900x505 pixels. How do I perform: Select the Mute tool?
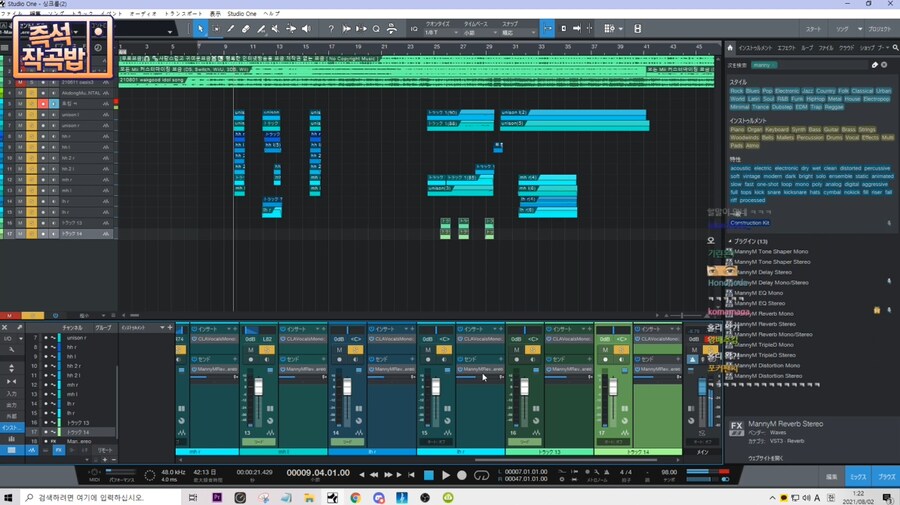pyautogui.click(x=276, y=28)
